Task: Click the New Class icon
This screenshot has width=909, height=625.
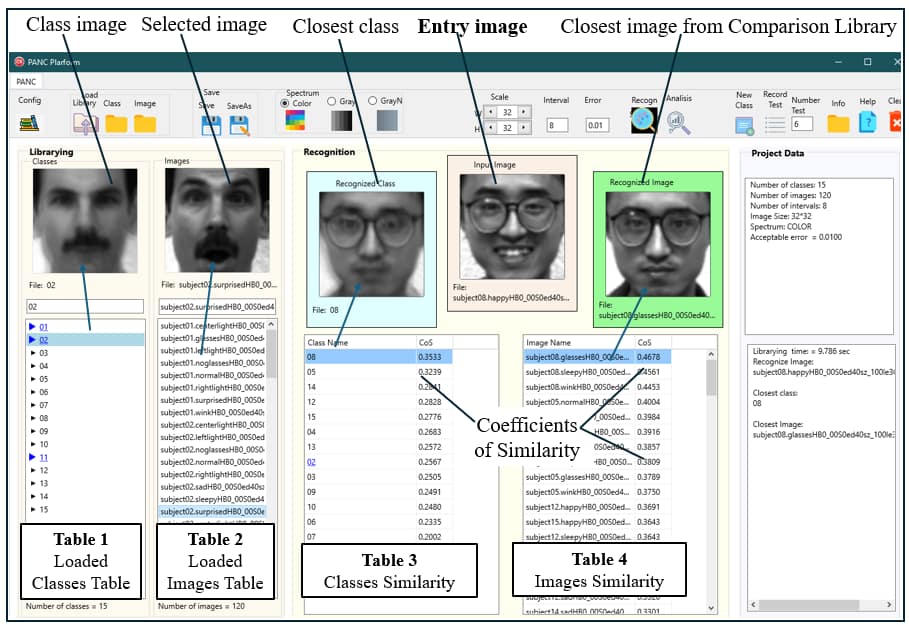Action: point(744,125)
